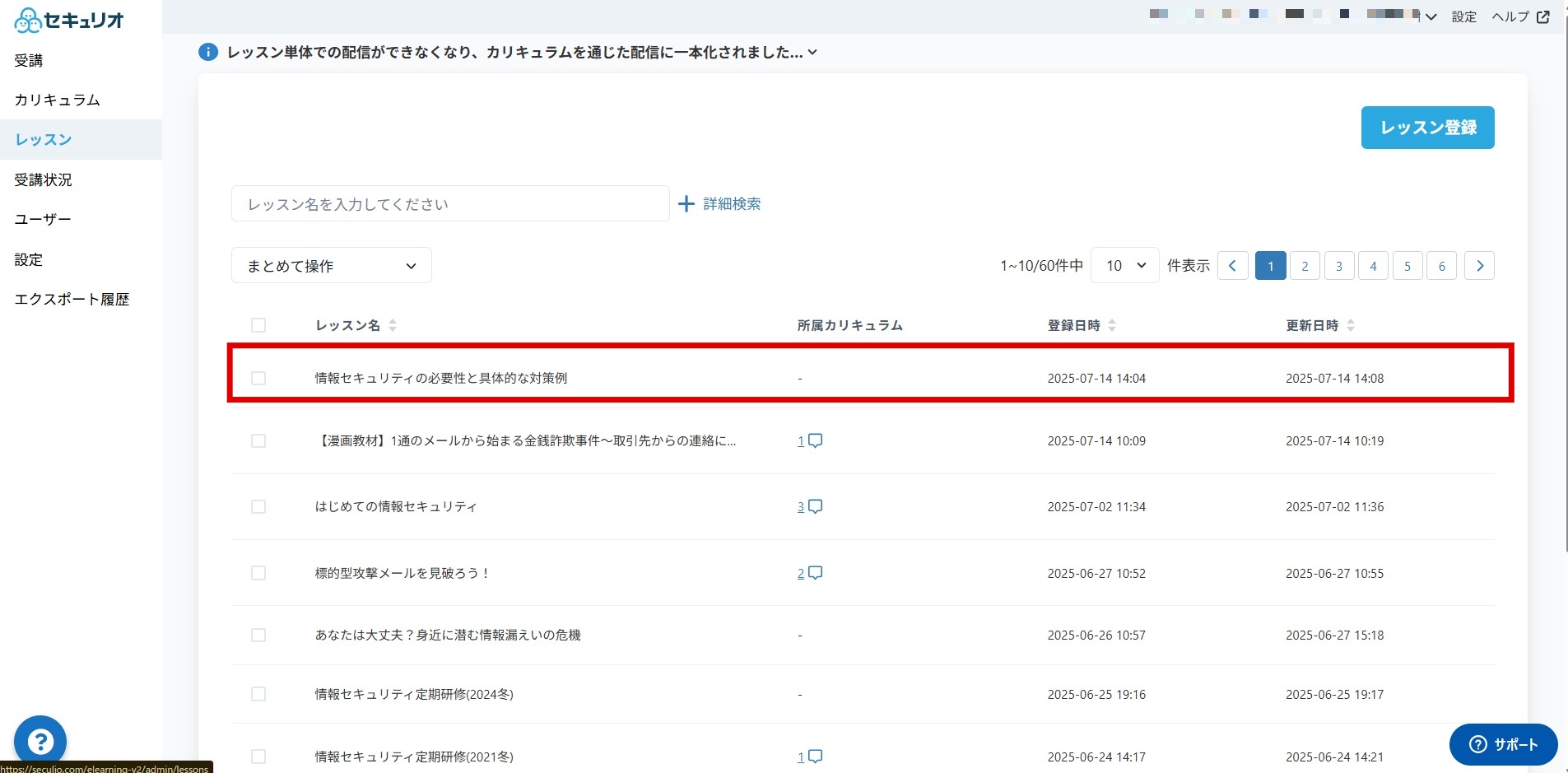Open the ヘルプ external link icon
1568x773 pixels.
pyautogui.click(x=1543, y=16)
